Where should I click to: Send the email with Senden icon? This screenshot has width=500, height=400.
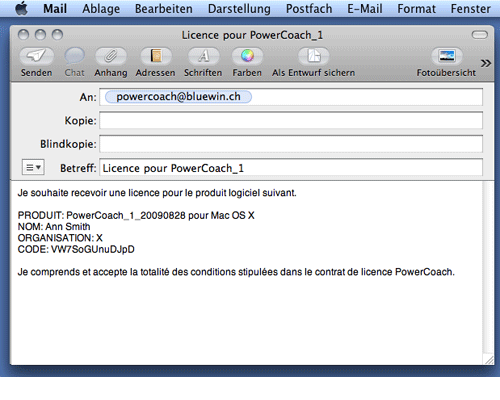pos(36,56)
